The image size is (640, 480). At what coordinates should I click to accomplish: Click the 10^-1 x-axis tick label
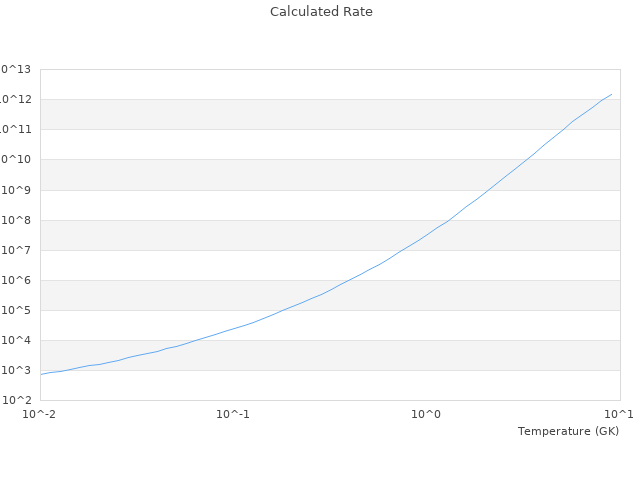[x=233, y=414]
